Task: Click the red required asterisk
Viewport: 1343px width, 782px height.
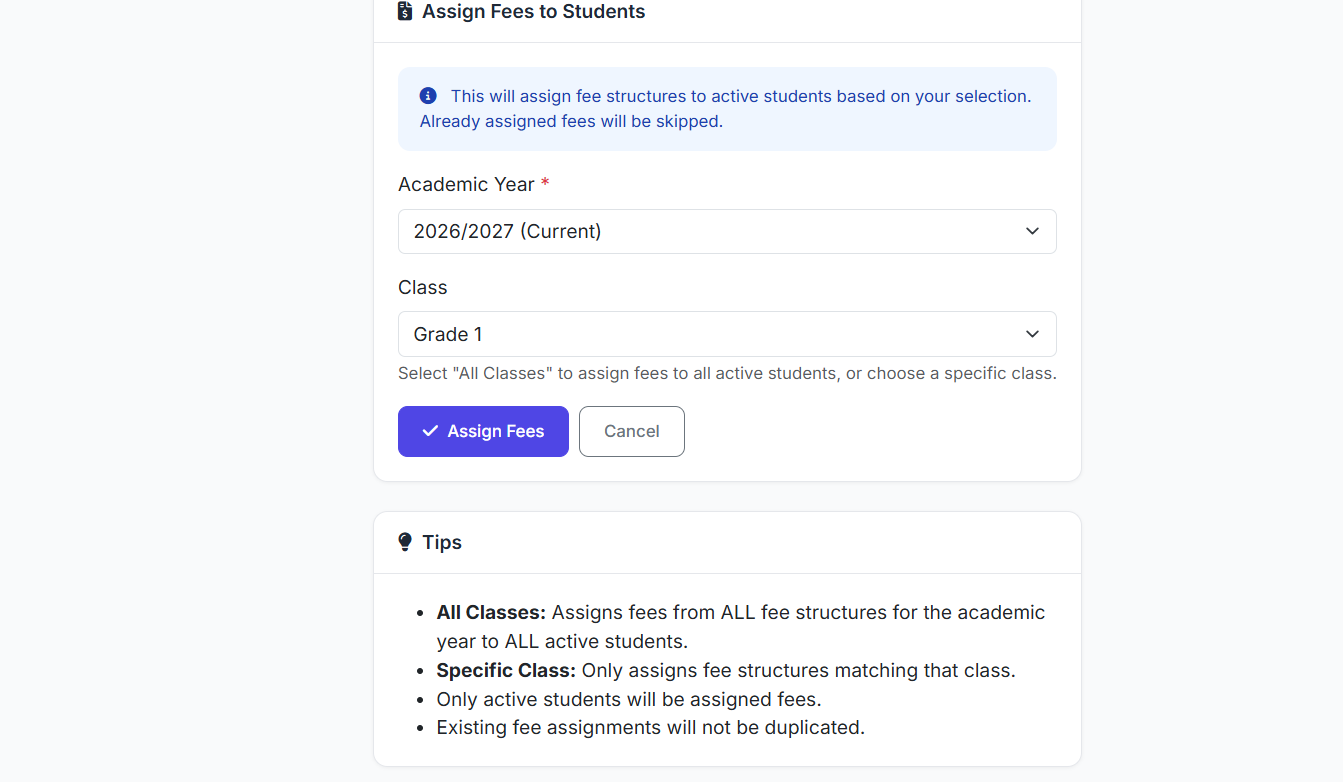Action: (x=545, y=184)
